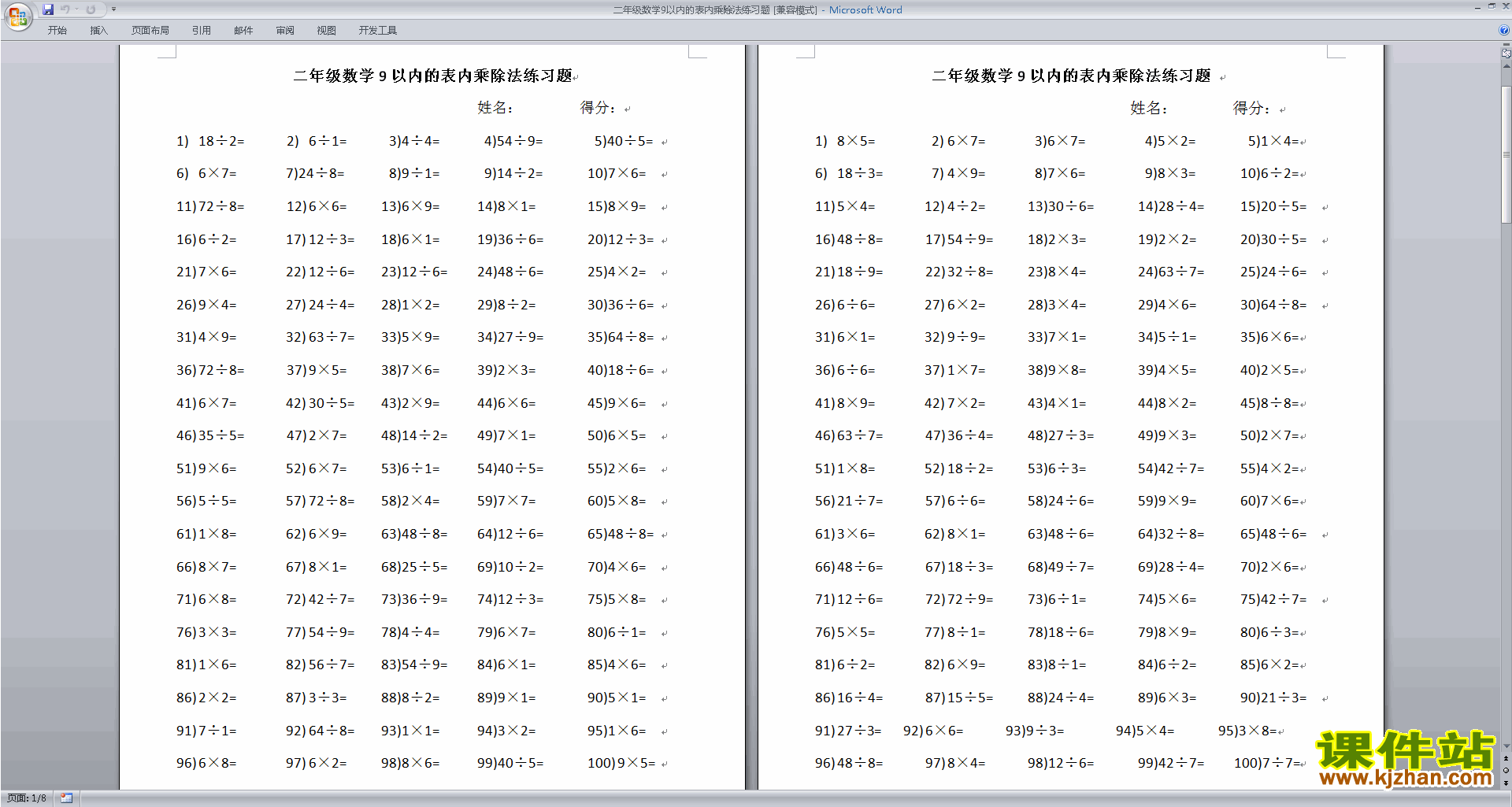Screen dimensions: 1512x807
Task: Save the document with the floppy disk icon
Action: tap(48, 9)
